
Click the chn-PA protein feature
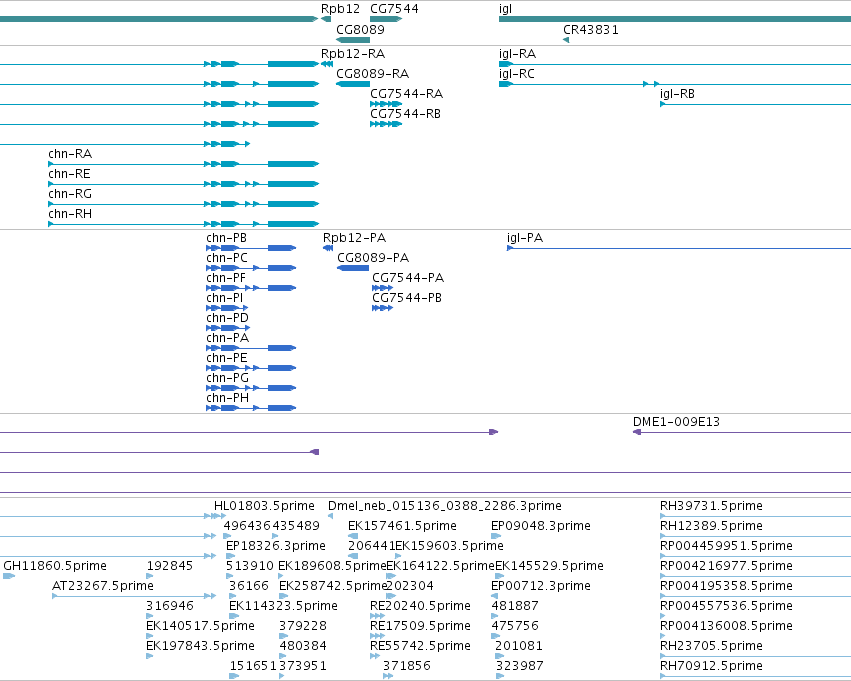tap(251, 348)
